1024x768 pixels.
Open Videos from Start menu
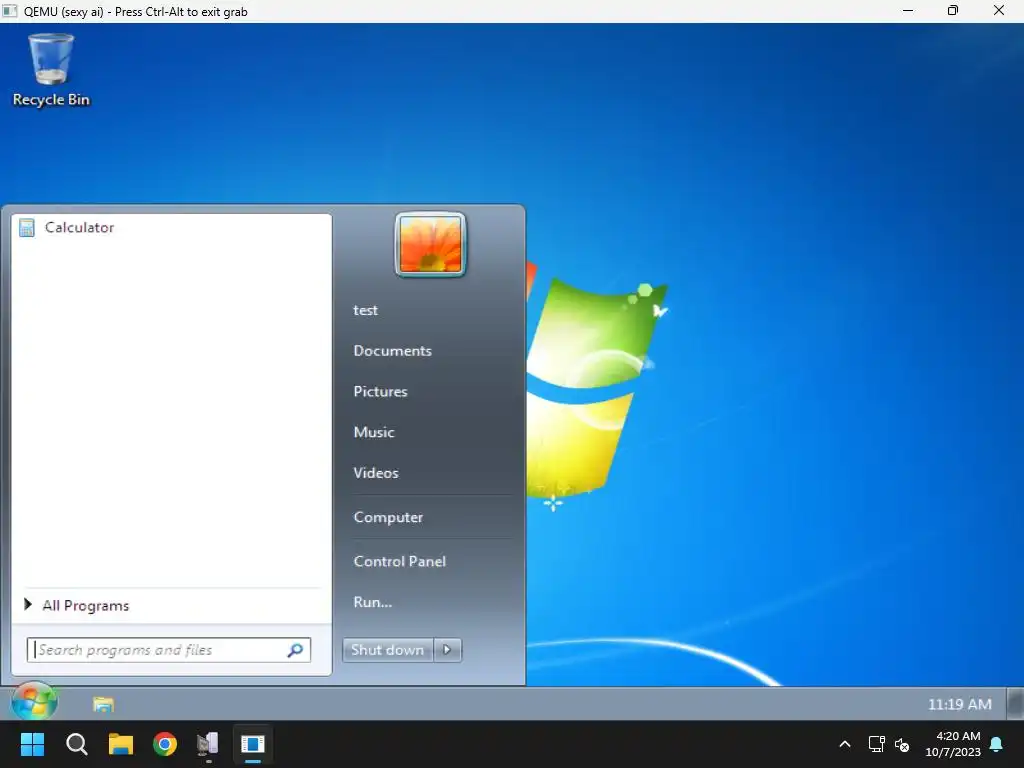point(376,473)
